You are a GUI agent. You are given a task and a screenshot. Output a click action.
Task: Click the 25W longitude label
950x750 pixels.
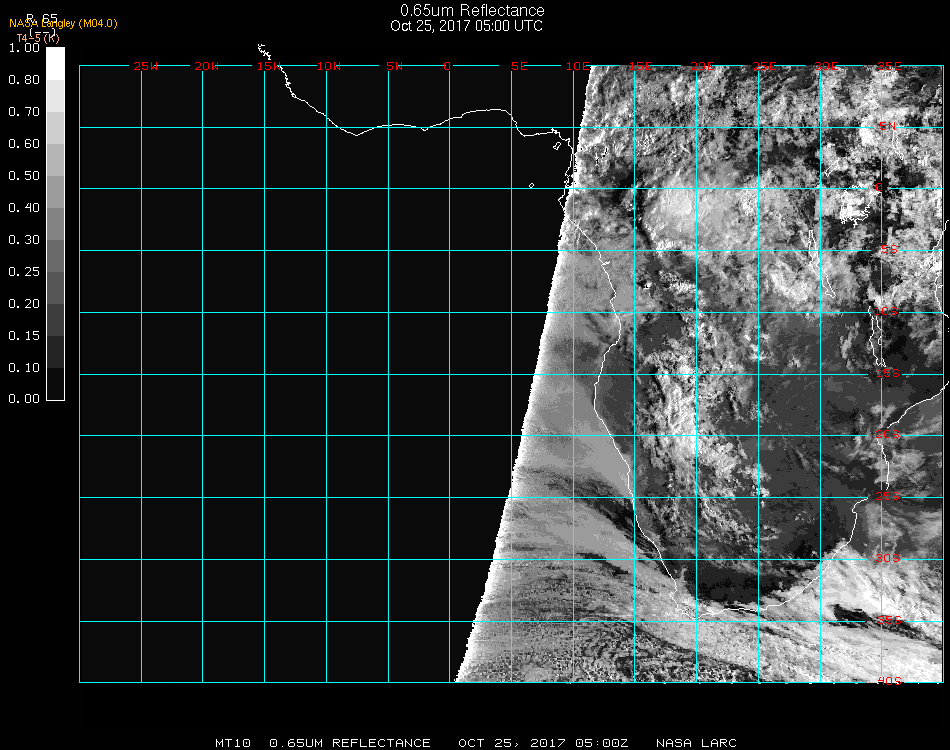click(146, 66)
